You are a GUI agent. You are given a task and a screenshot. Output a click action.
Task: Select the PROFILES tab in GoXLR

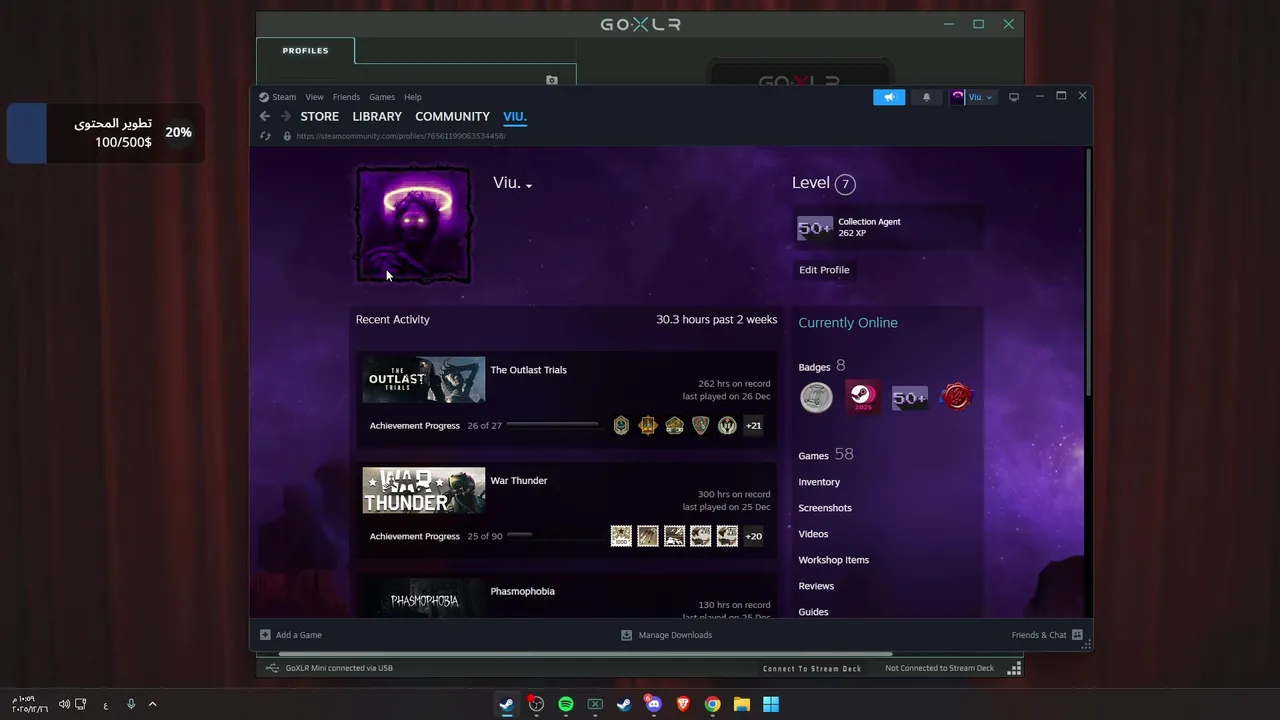pyautogui.click(x=305, y=50)
